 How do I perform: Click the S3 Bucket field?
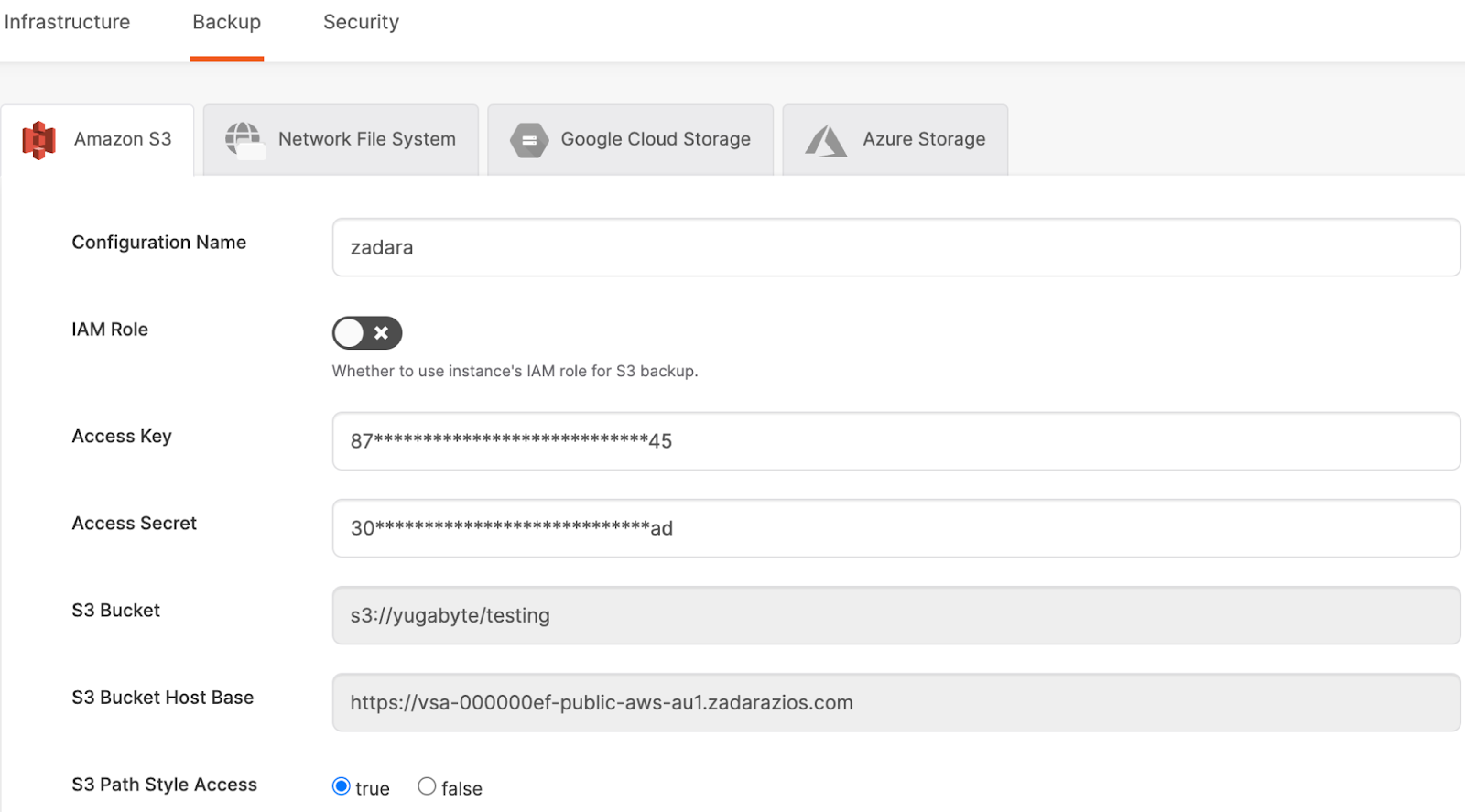[x=895, y=615]
